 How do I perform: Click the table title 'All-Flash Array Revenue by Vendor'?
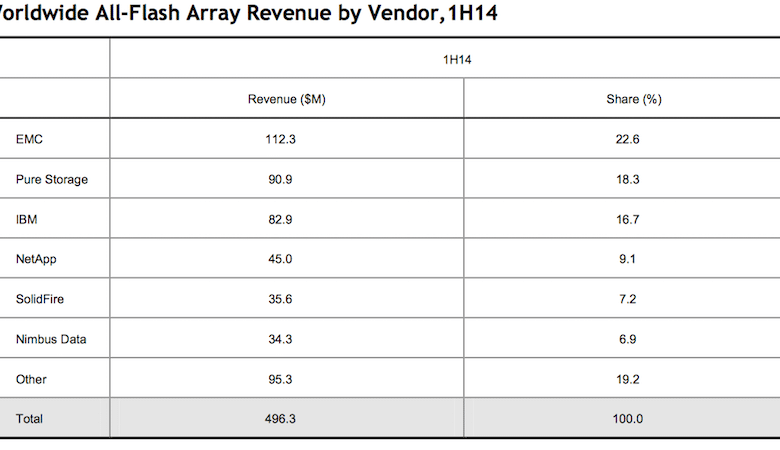coord(248,12)
